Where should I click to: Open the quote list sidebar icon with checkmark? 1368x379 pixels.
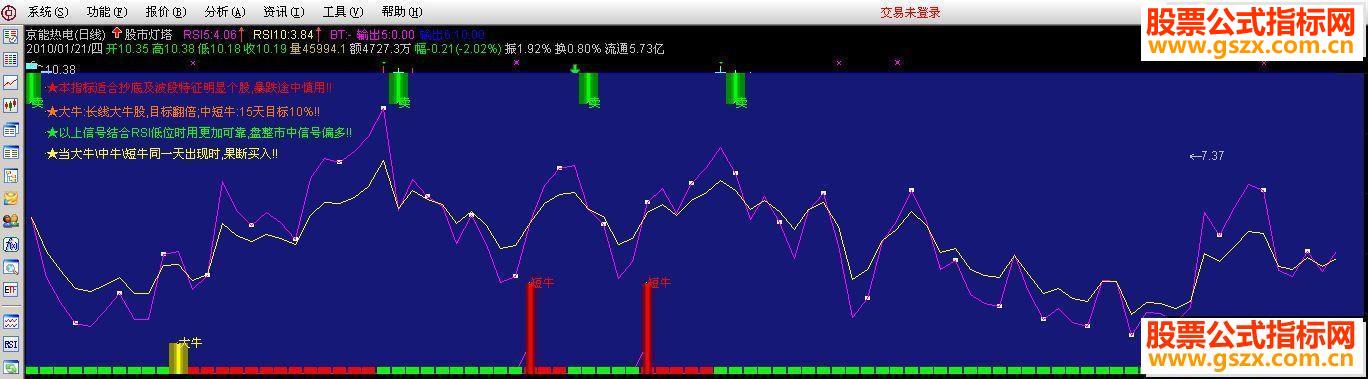point(11,37)
